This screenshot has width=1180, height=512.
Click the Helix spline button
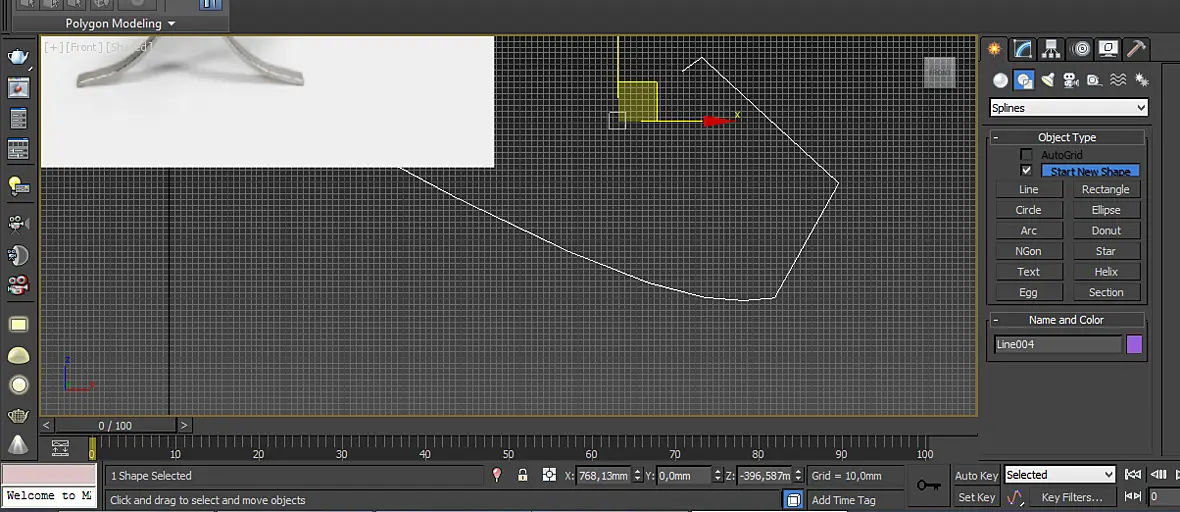(1105, 272)
